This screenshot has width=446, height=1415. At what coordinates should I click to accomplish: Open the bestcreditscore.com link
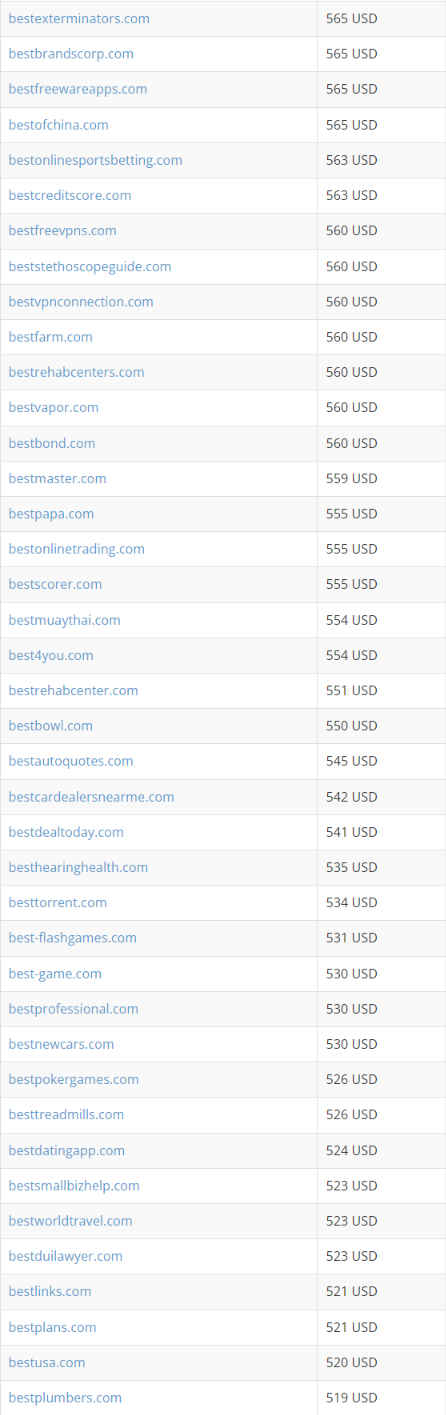point(70,195)
